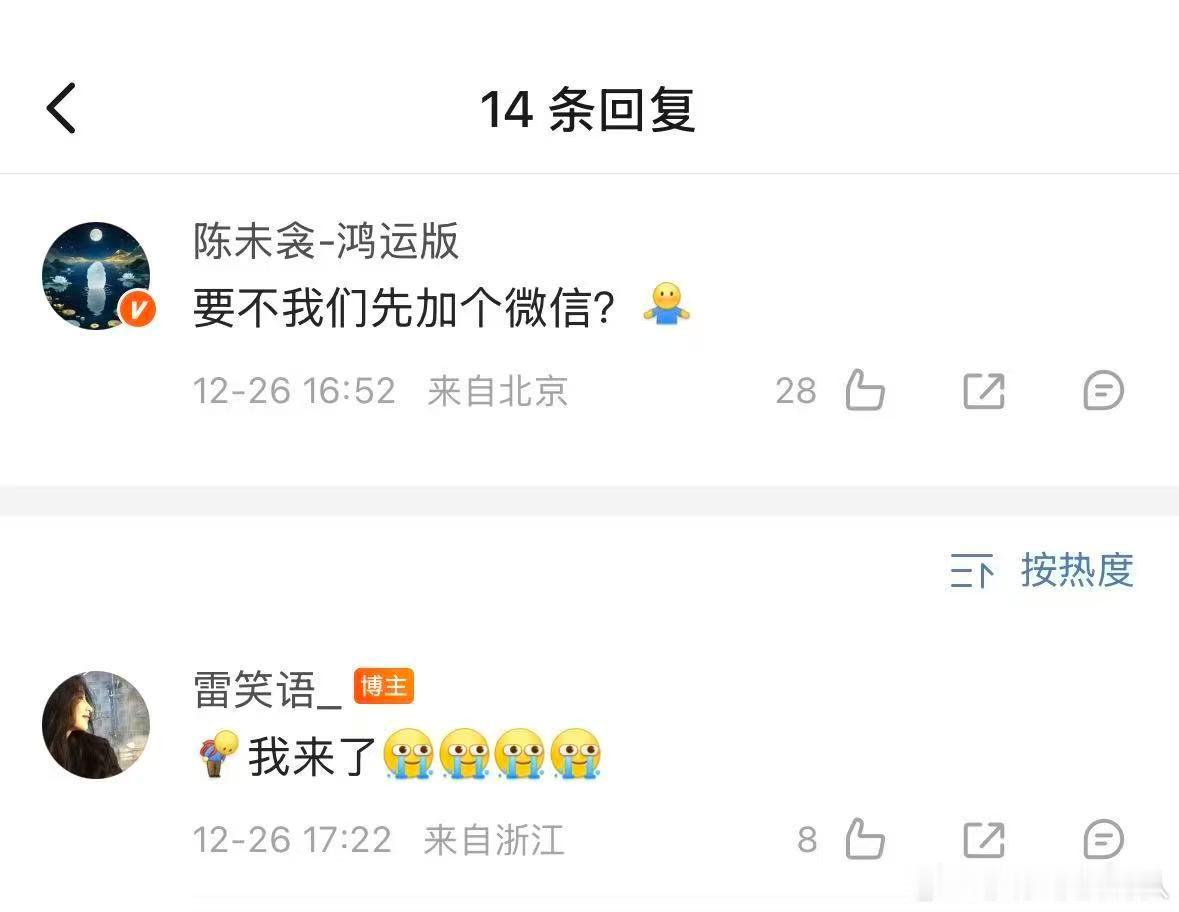The image size is (1179, 912).
Task: Select the comment text 要不我们先加个微信
Action: (x=404, y=308)
